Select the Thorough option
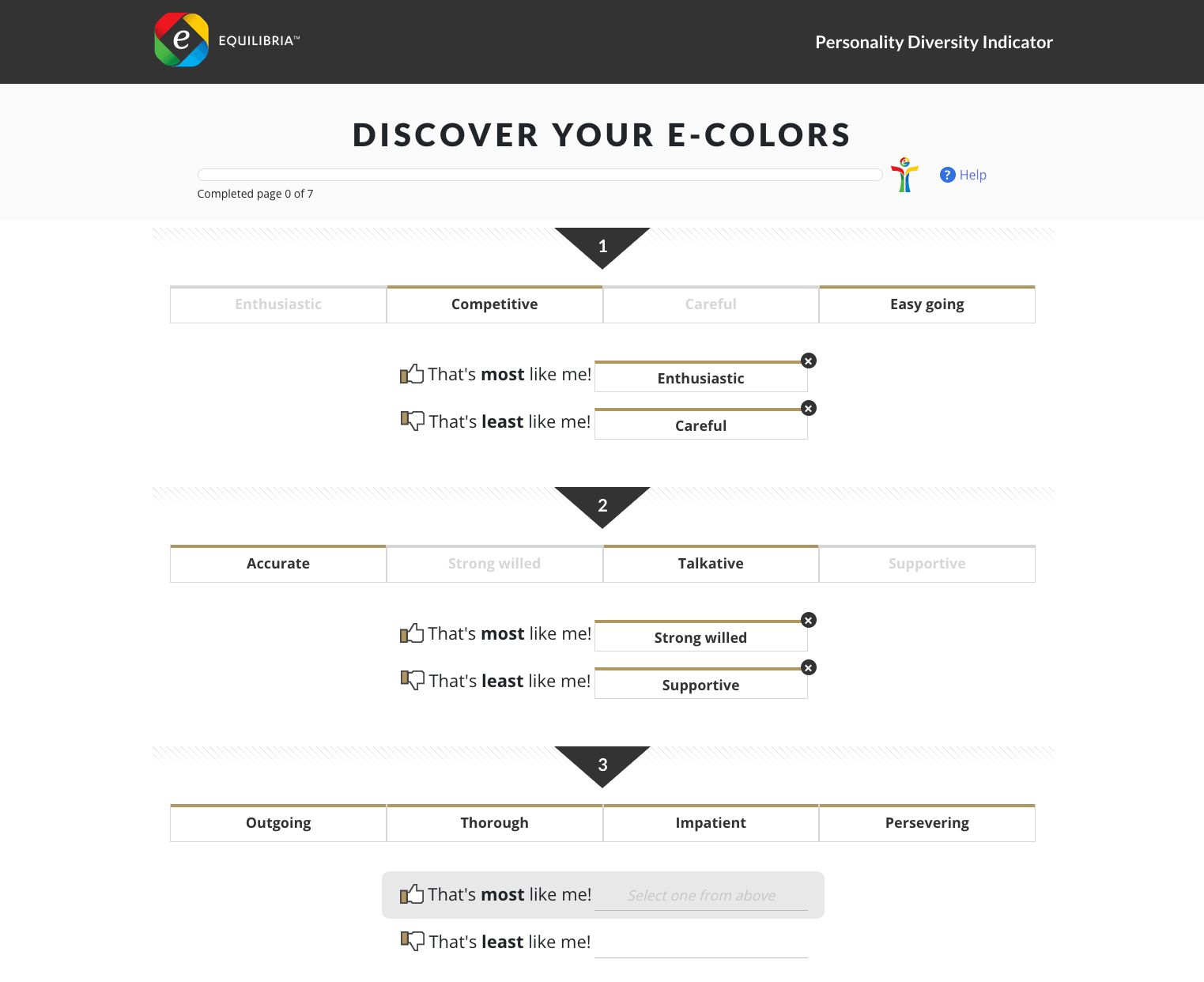1204x982 pixels. pos(495,823)
